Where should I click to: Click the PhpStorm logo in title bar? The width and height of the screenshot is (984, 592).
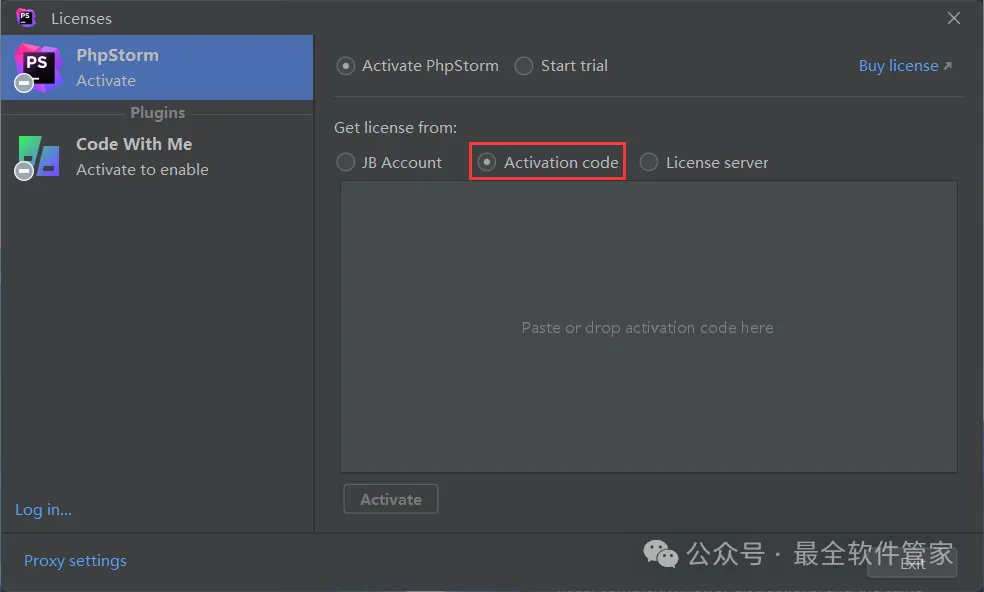pyautogui.click(x=26, y=18)
